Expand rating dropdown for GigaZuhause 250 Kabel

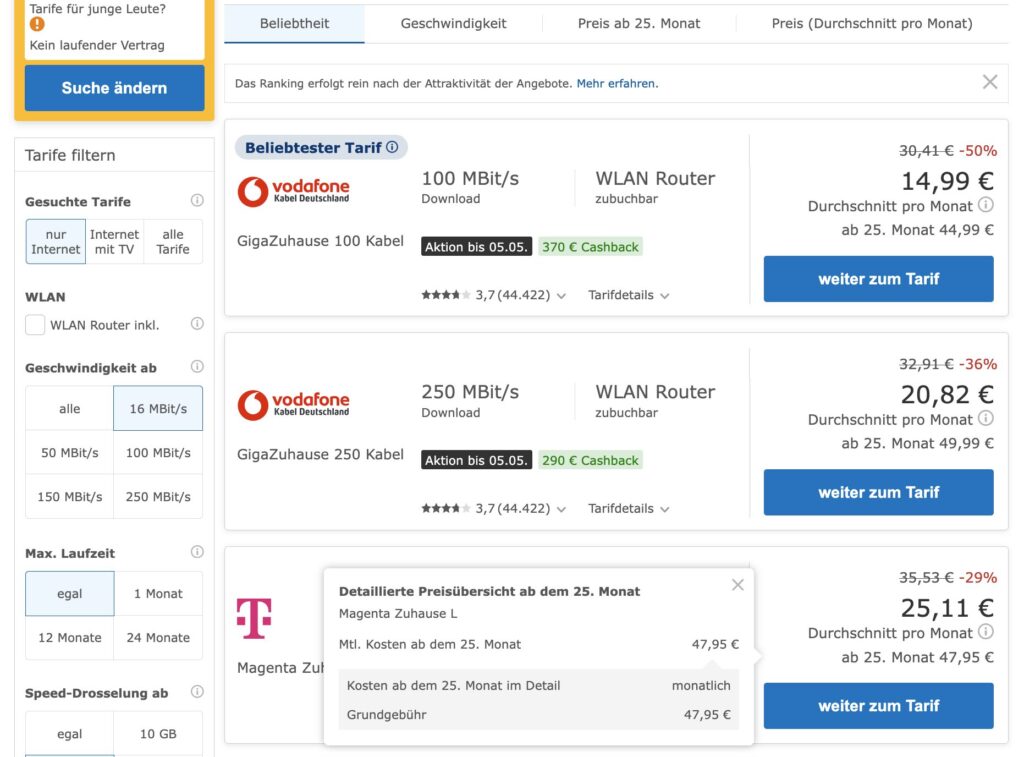click(561, 509)
